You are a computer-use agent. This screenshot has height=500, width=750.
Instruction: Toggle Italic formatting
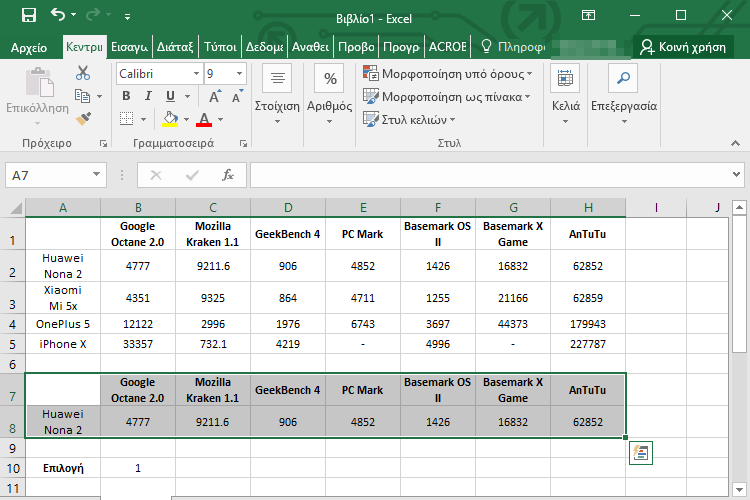(x=148, y=96)
